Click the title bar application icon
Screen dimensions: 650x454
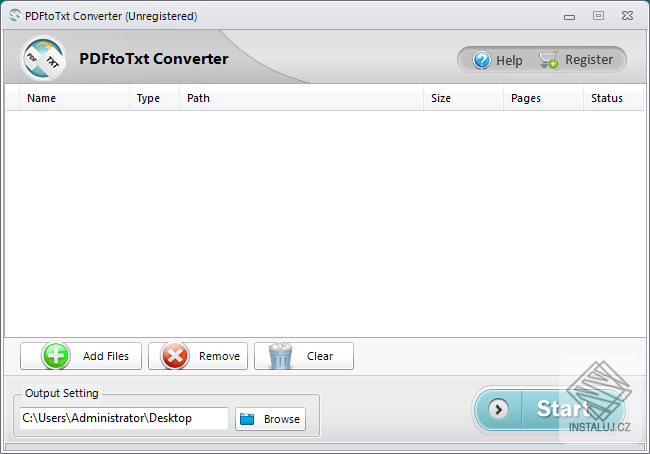15,15
